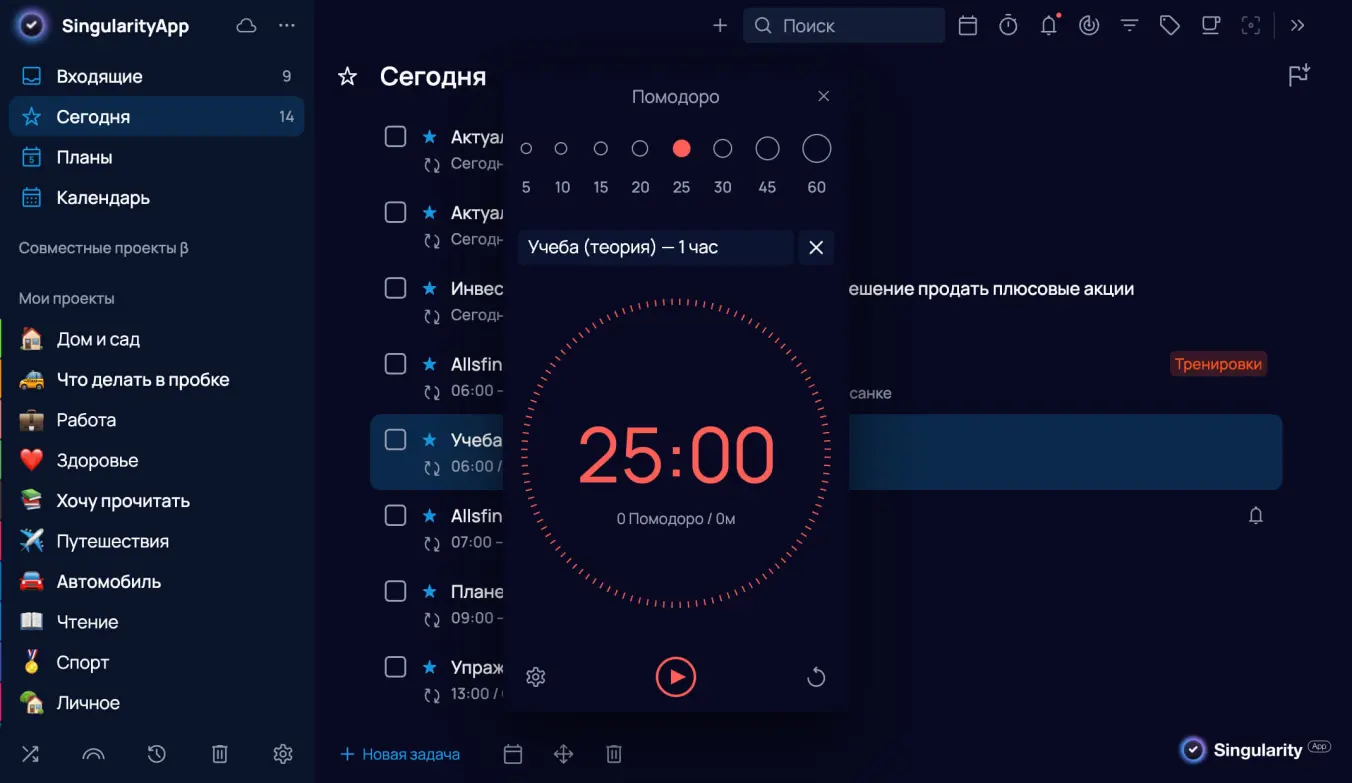Clear the selected task in the Pomodoro dropdown
Viewport: 1352px width, 783px height.
click(815, 247)
